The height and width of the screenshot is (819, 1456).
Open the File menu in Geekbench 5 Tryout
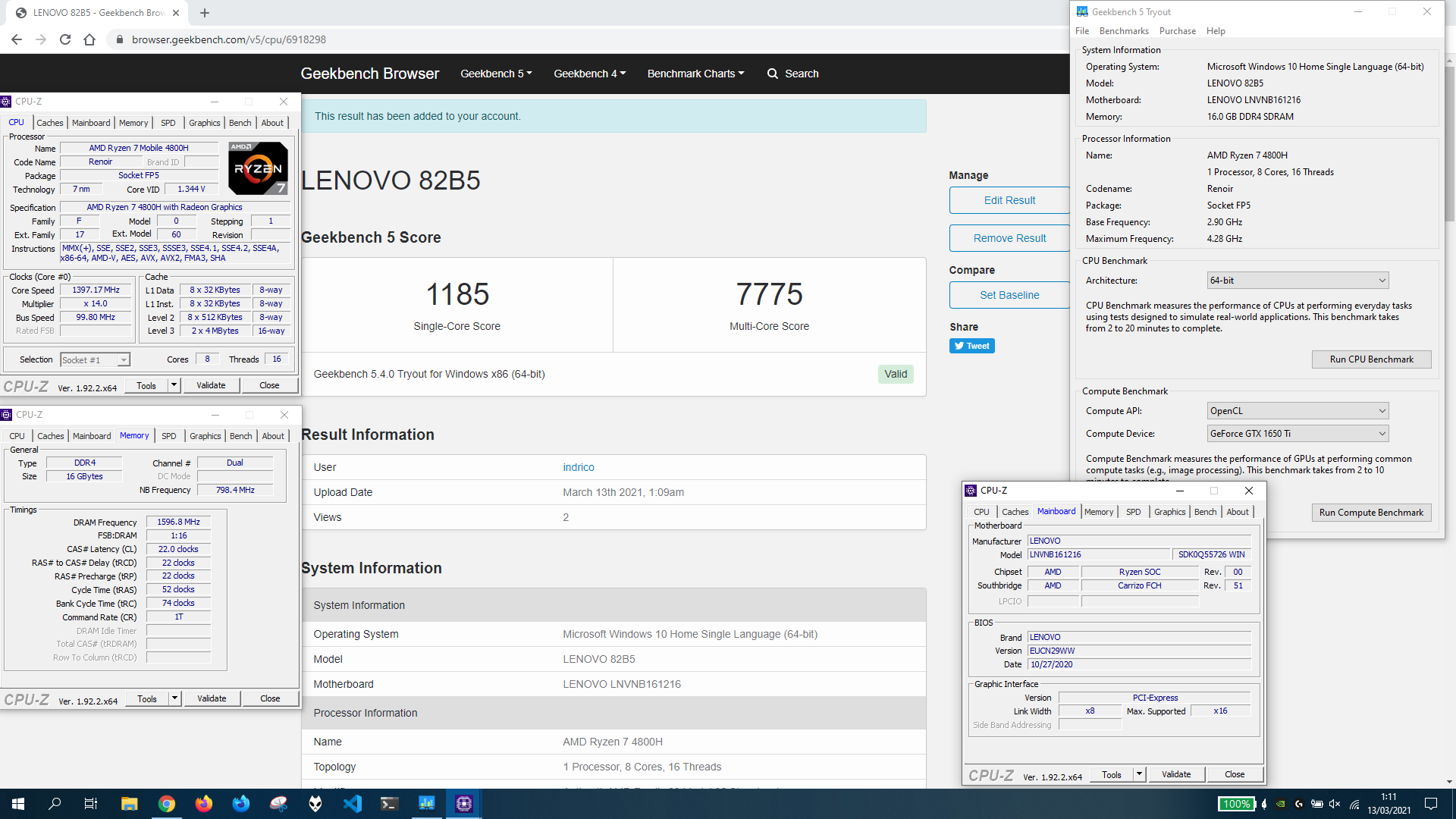tap(1082, 31)
